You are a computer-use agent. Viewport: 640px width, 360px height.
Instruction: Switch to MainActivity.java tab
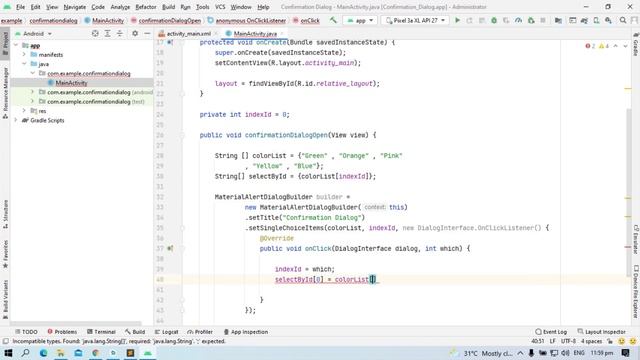point(255,33)
